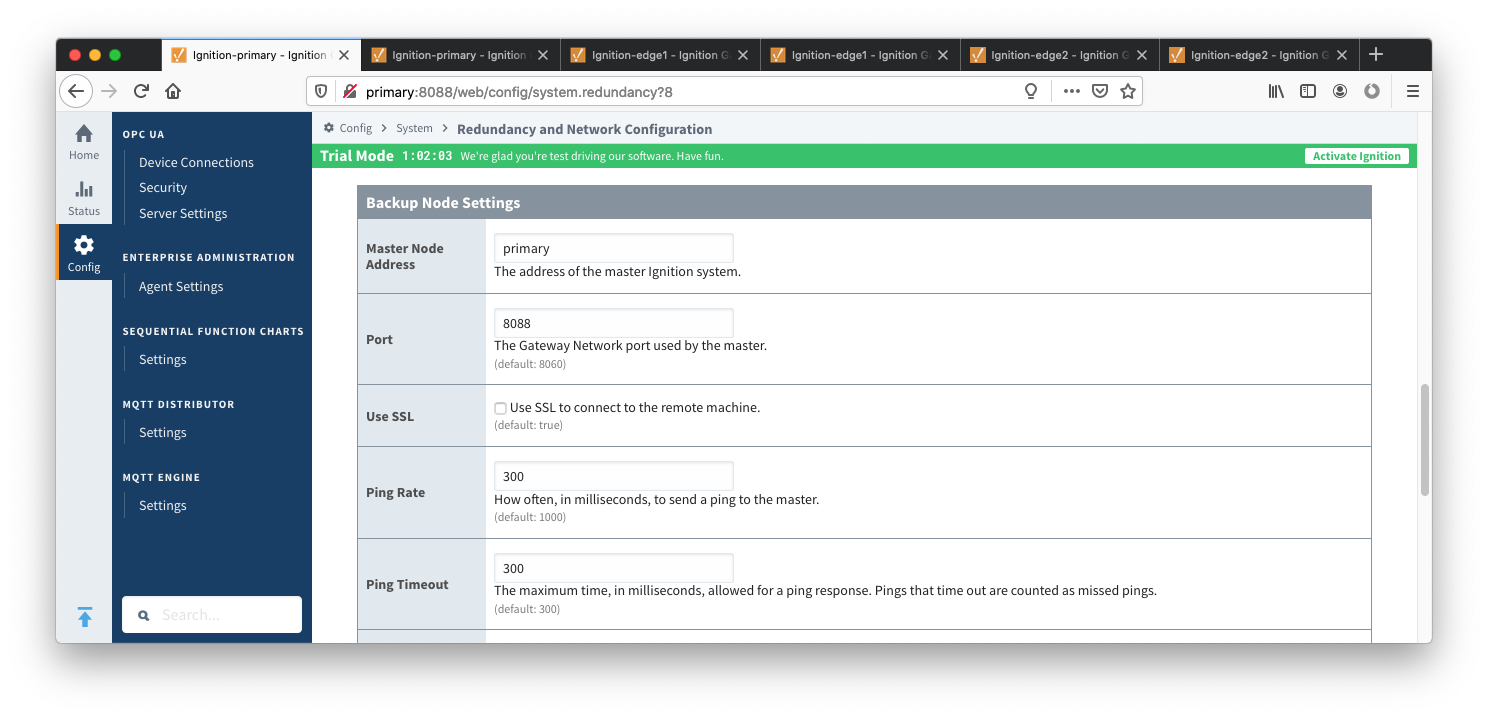Viewport: 1488px width, 717px height.
Task: Click the Port input field
Action: click(614, 323)
